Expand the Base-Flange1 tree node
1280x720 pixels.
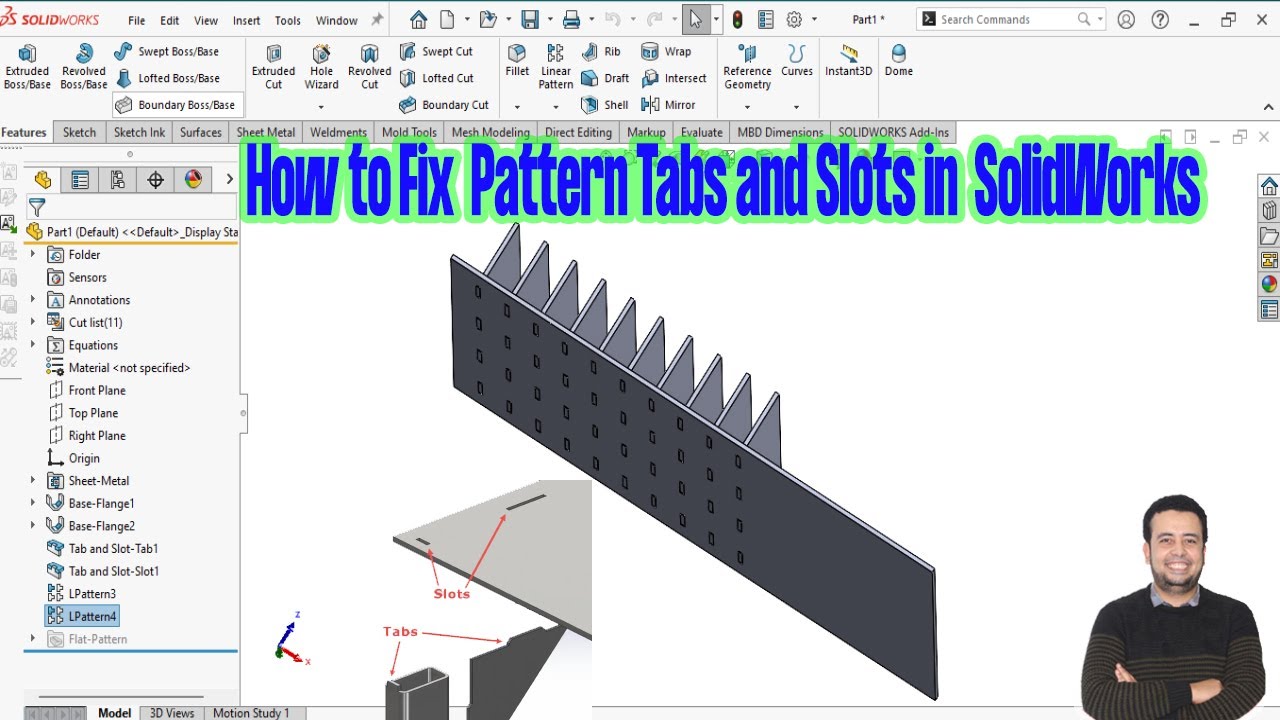coord(33,503)
